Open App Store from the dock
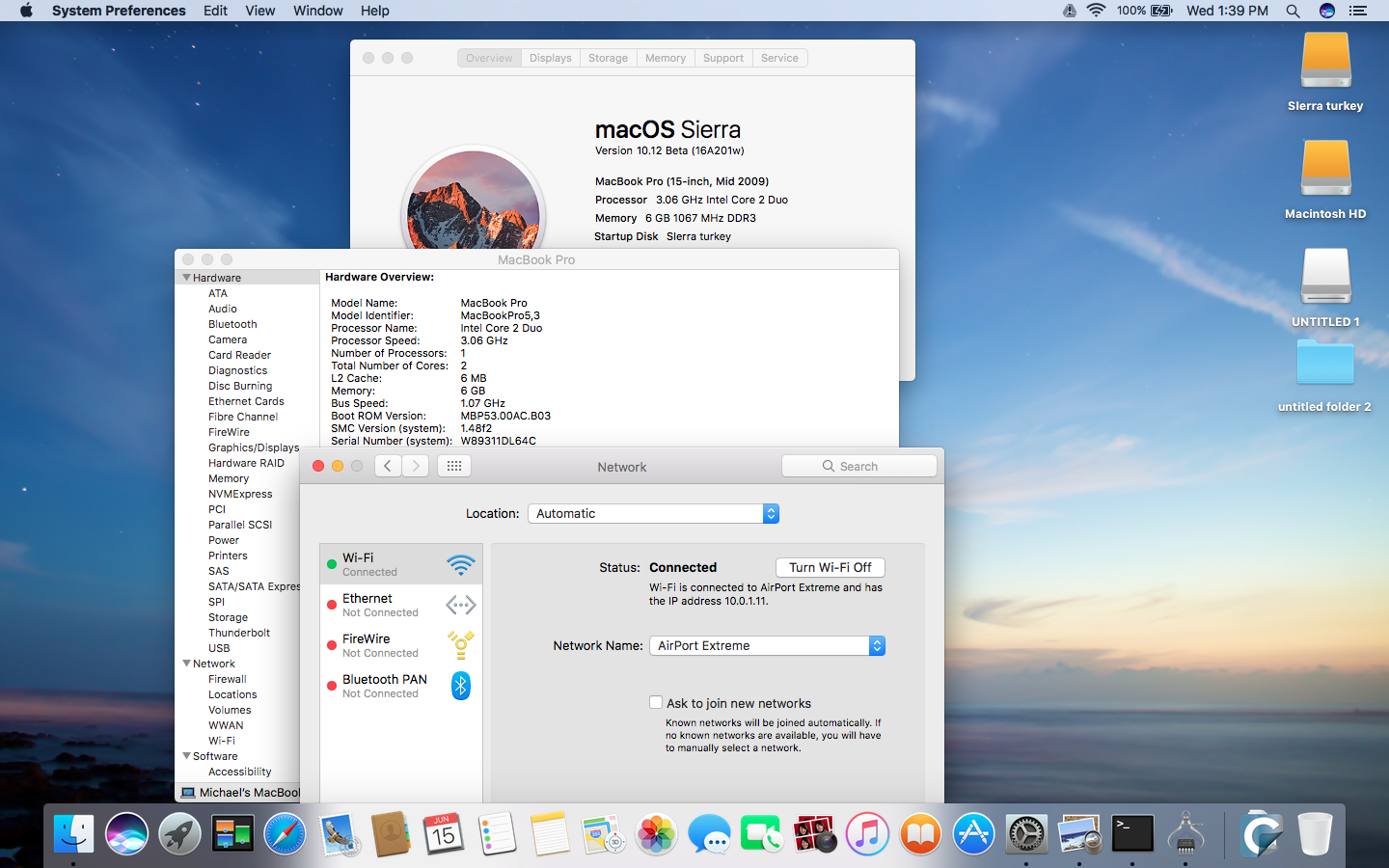The height and width of the screenshot is (868, 1389). [973, 834]
